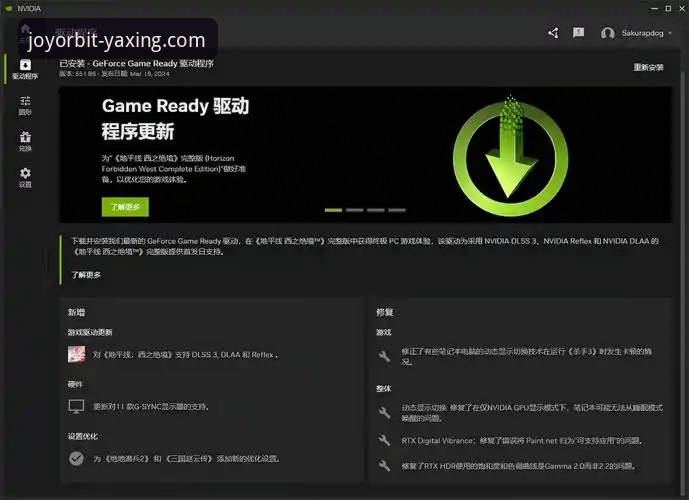Select the first banner carousel indicator
Image resolution: width=689 pixels, height=500 pixels.
click(x=334, y=210)
